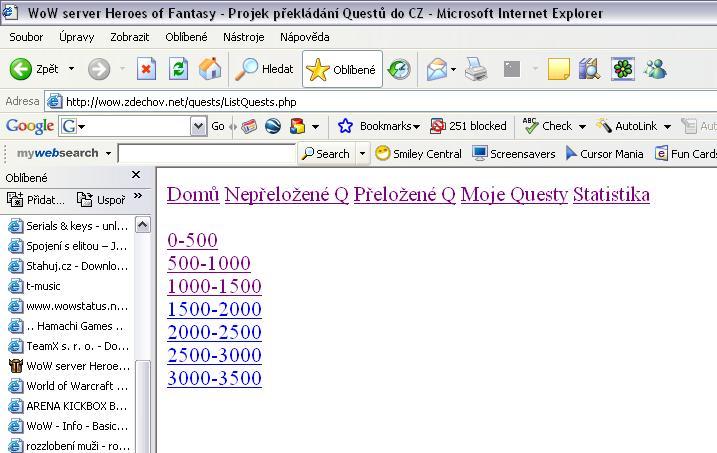The image size is (717, 453).
Task: Expand favorites panel overflow chevron
Action: tap(138, 196)
